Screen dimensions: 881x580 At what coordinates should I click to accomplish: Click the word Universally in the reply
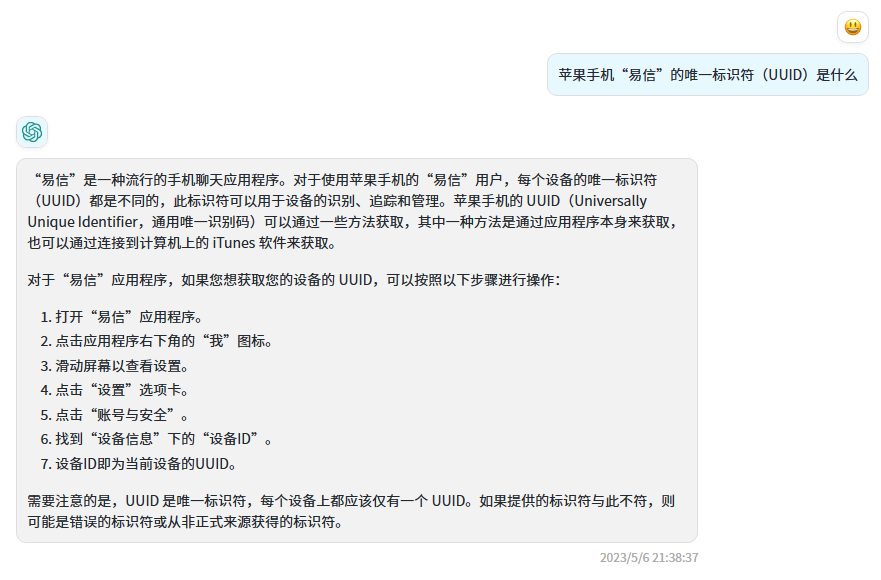610,201
